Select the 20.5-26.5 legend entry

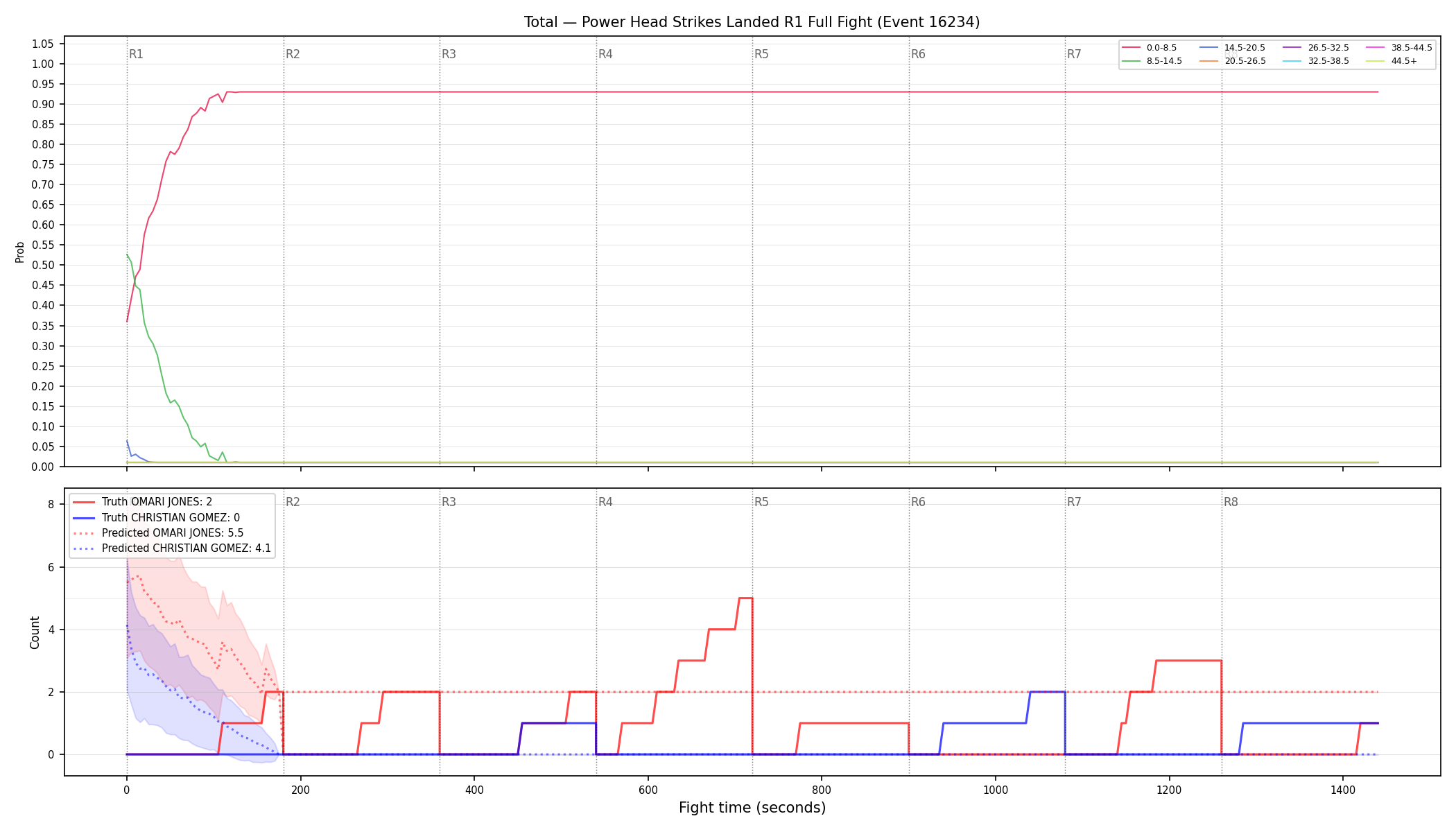(1233, 61)
